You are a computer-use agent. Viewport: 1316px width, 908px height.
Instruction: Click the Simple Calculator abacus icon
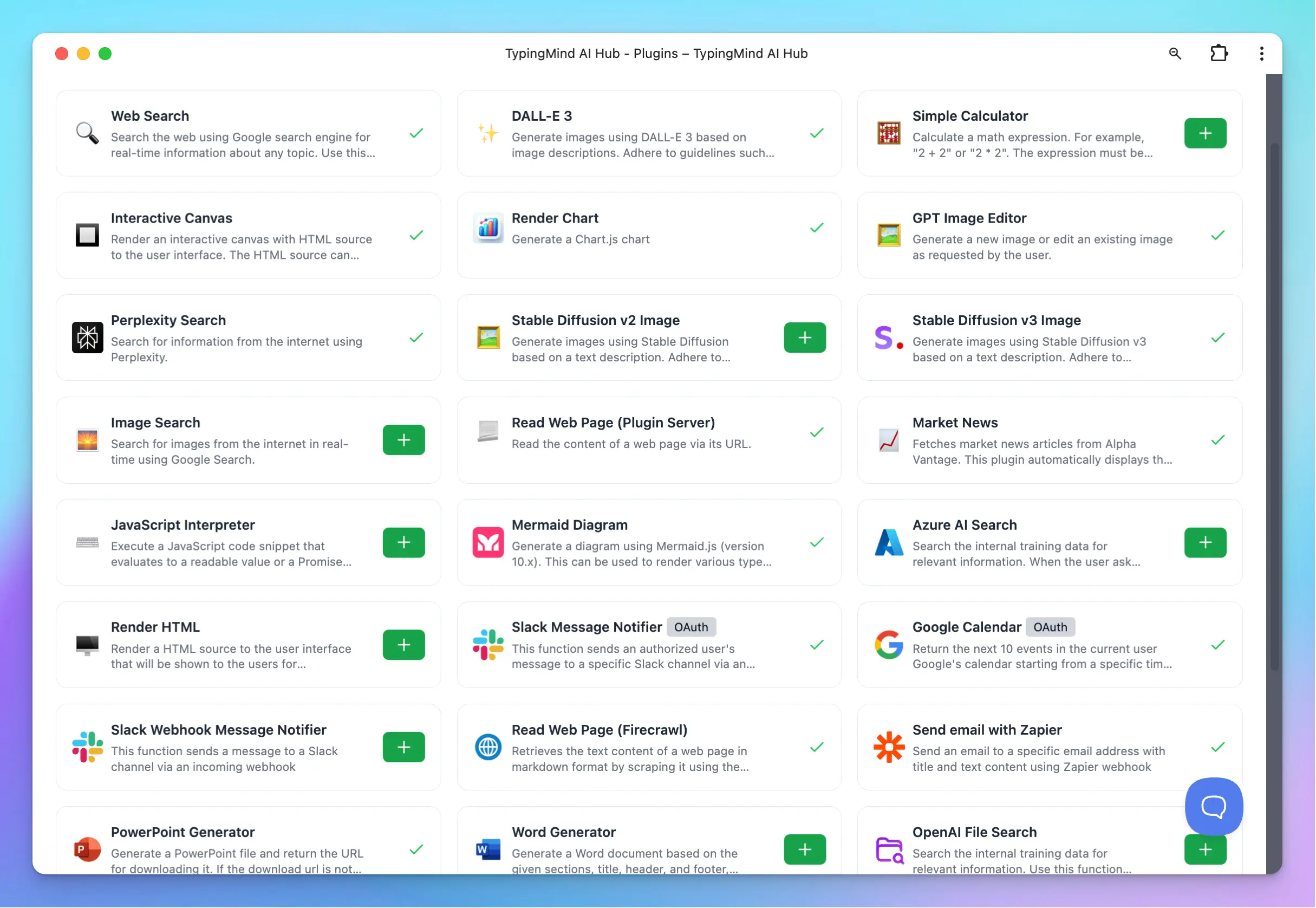click(x=889, y=133)
